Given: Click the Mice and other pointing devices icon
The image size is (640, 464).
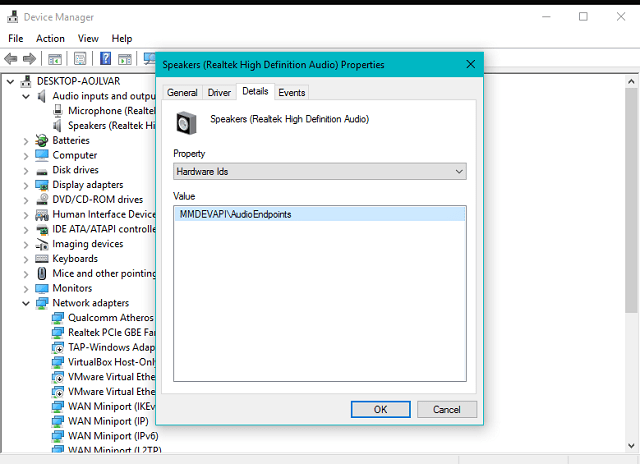Looking at the screenshot, I should (x=42, y=273).
